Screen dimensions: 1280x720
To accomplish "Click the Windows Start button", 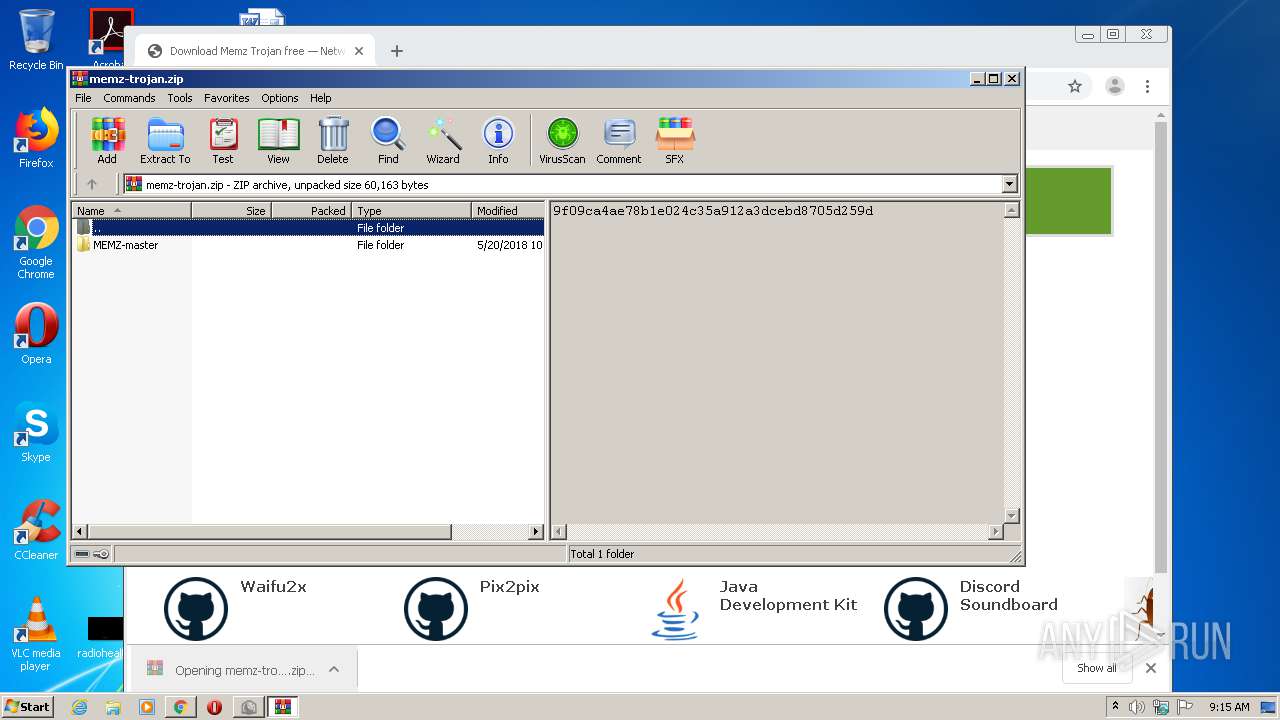I will coord(27,707).
